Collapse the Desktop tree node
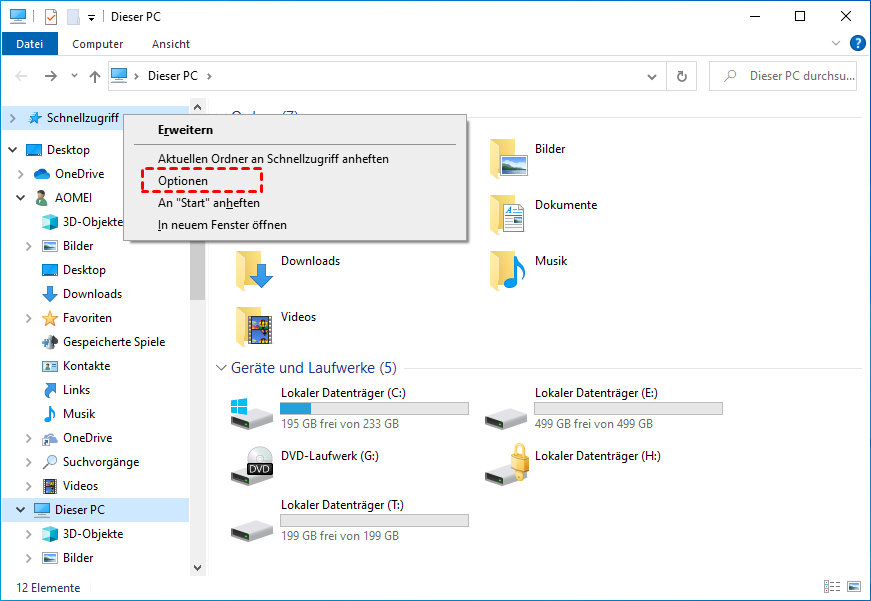This screenshot has height=601, width=871. pos(13,150)
